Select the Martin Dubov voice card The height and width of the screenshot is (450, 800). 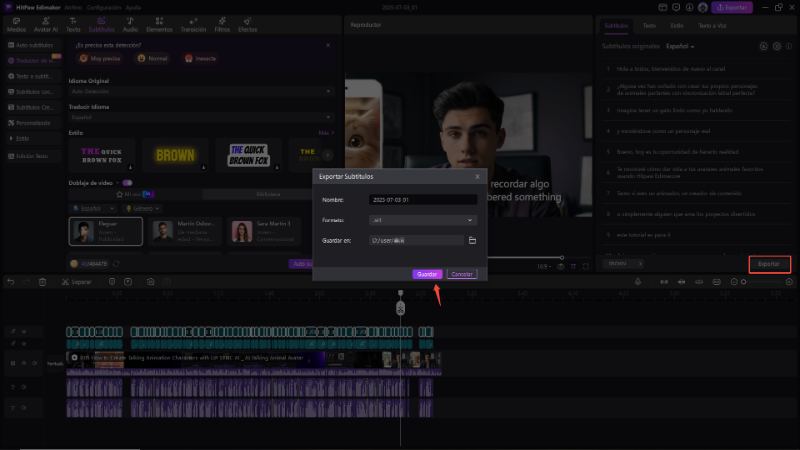point(186,231)
